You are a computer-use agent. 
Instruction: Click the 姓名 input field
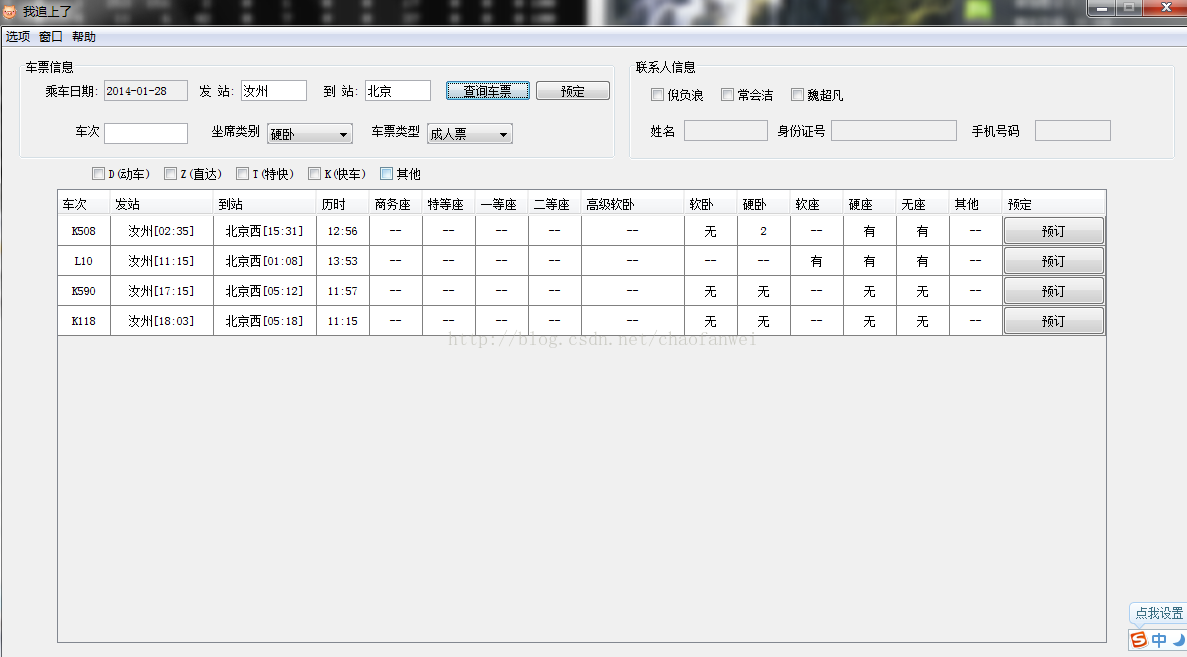pos(725,130)
